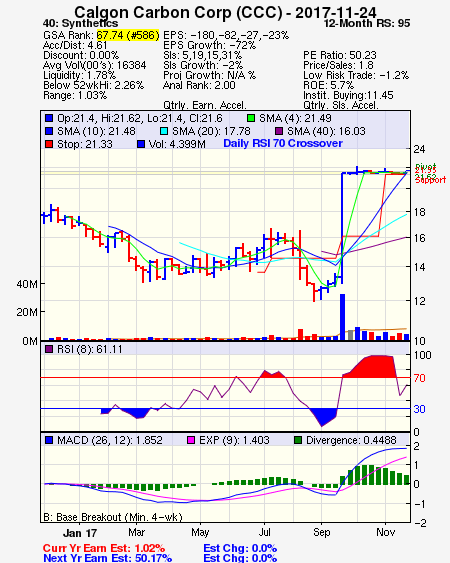
Task: Click the 'Next Yr Earn Est: 50.17%' text
Action: (x=107, y=558)
